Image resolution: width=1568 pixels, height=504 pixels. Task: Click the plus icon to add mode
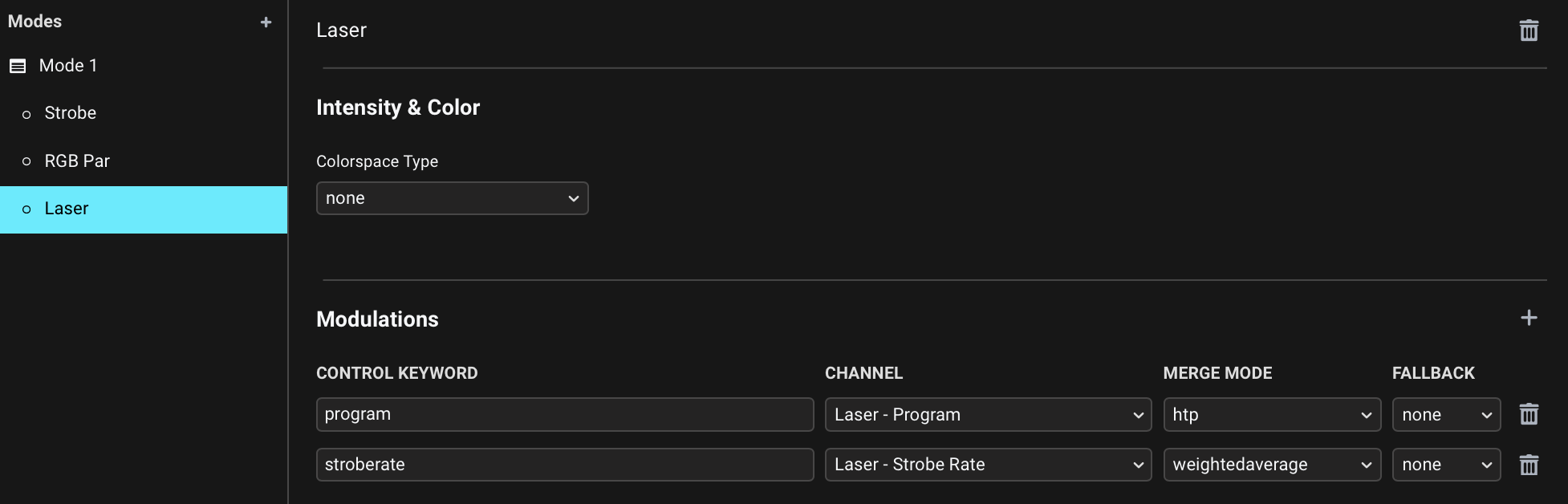pos(266,22)
